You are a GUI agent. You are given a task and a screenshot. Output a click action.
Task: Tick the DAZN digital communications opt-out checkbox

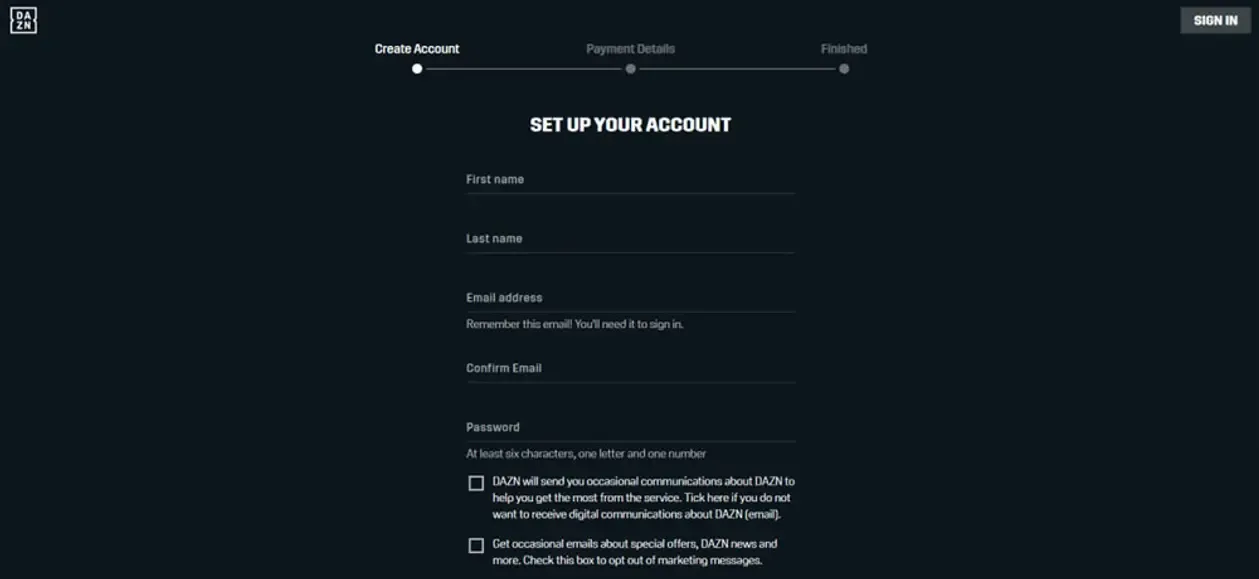(x=476, y=483)
